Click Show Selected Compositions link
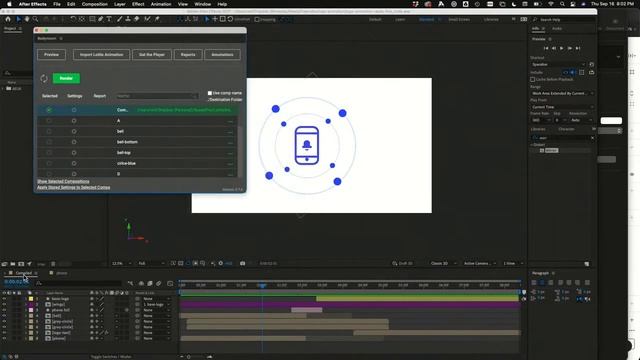Screen dimensions: 640x360 tap(63, 181)
